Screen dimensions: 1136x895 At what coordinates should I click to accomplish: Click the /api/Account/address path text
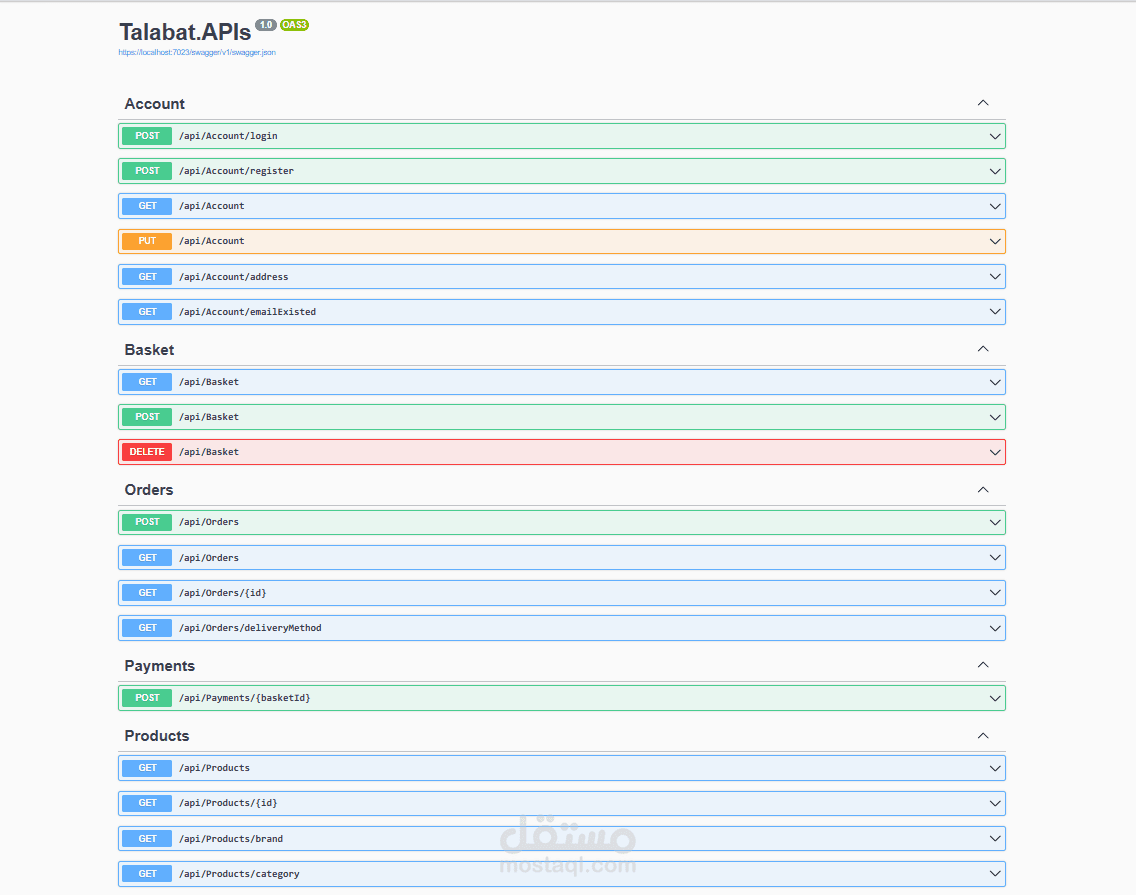click(233, 277)
